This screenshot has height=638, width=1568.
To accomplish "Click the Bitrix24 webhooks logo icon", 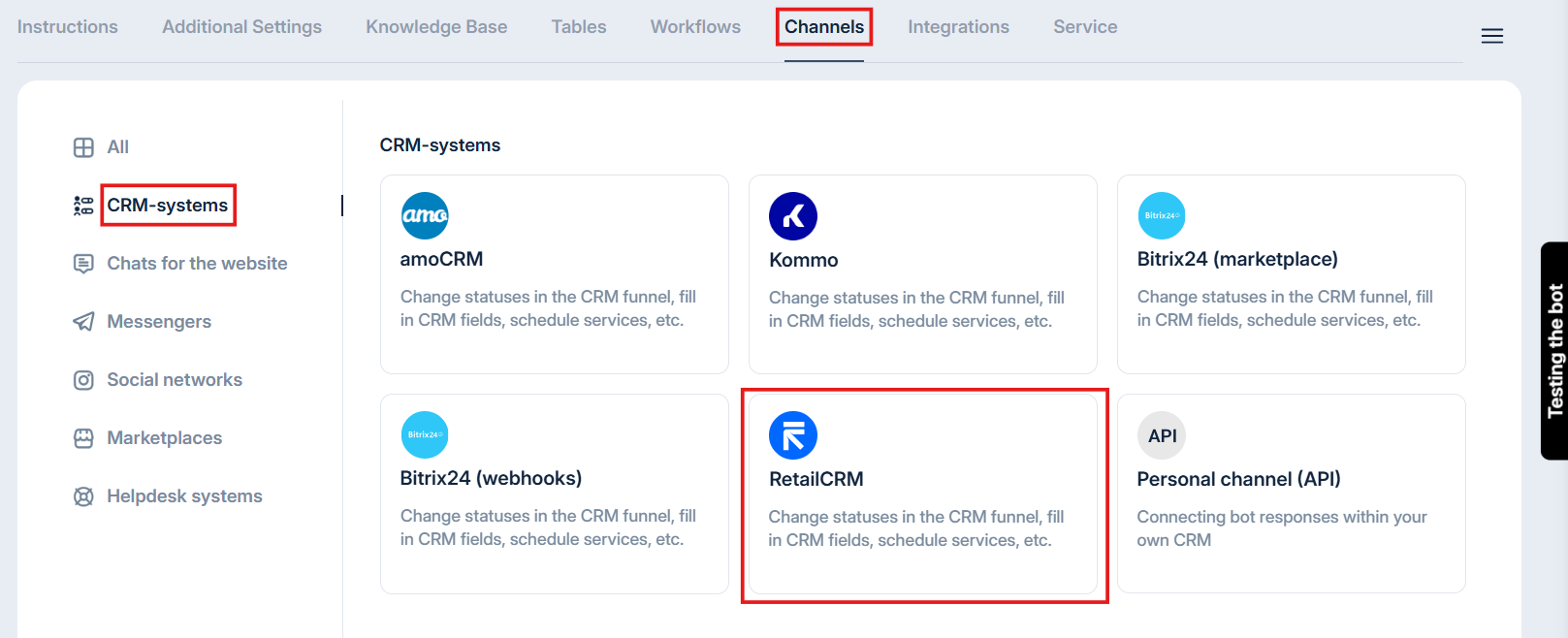I will click(x=425, y=434).
